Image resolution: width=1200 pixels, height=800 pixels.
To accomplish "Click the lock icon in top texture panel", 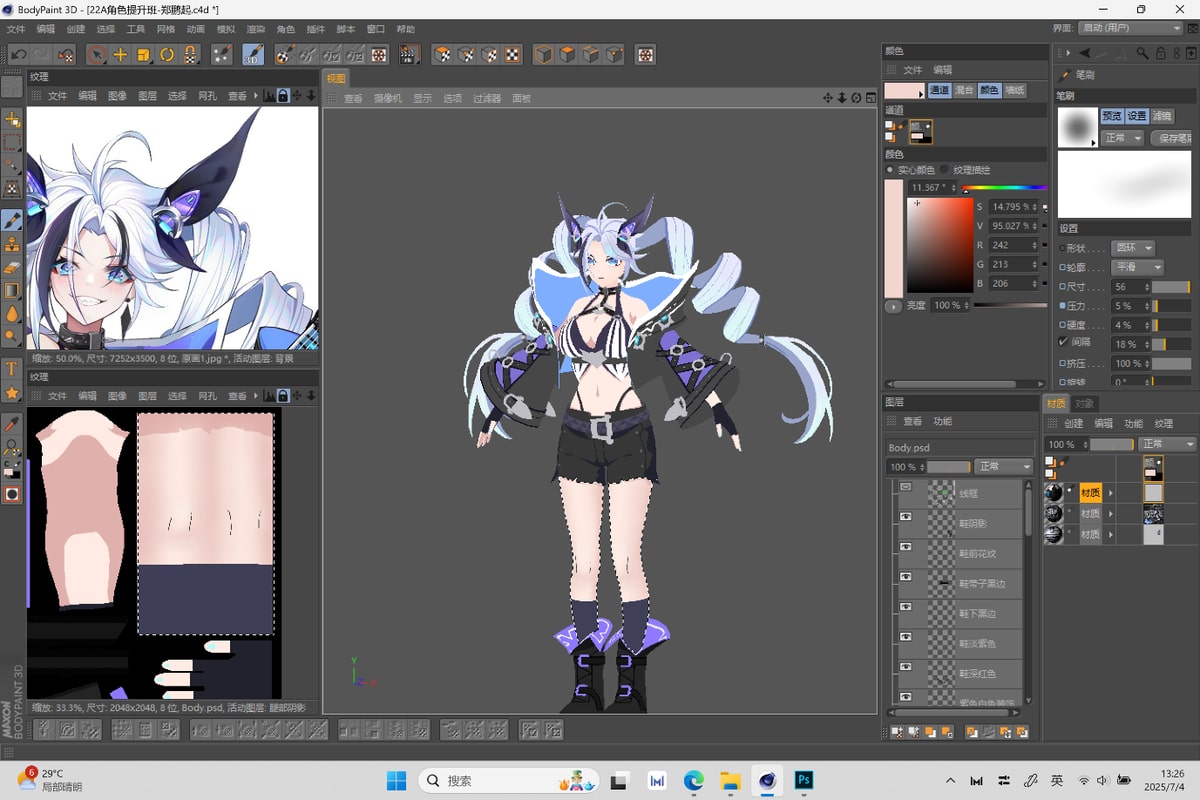I will click(x=283, y=96).
